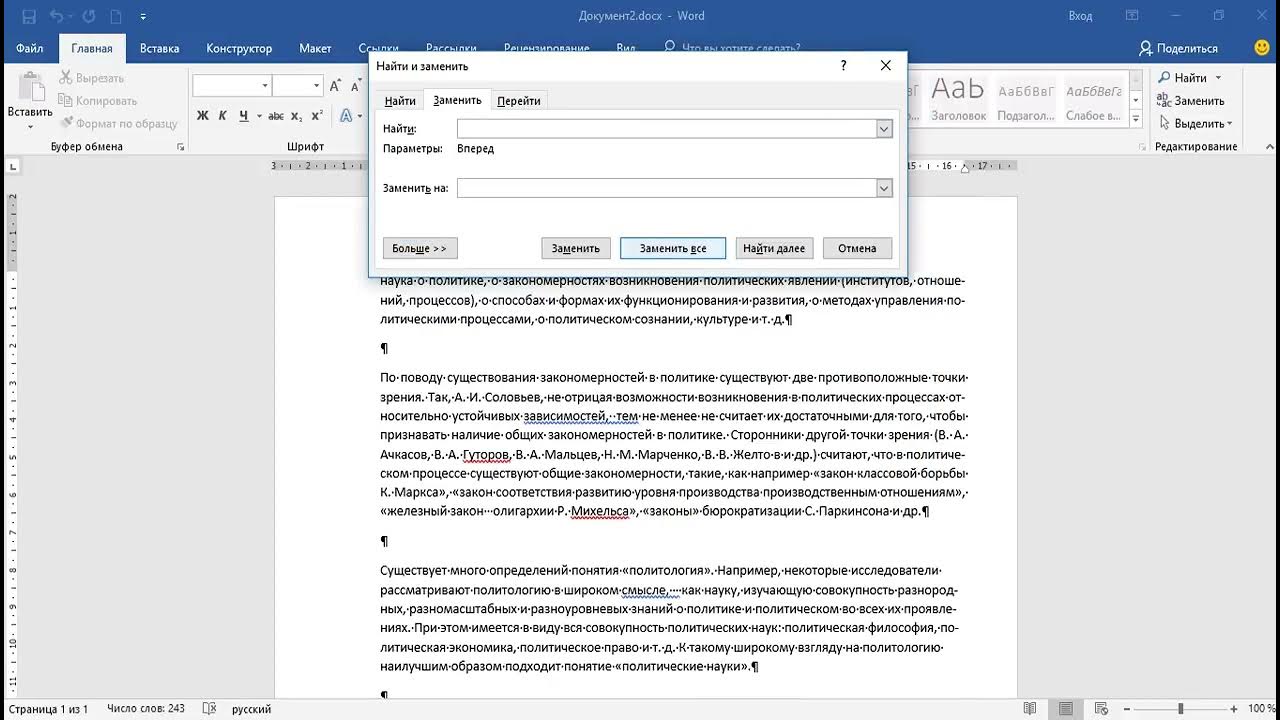Expand options with Больше >> button
Image resolution: width=1280 pixels, height=720 pixels.
point(420,248)
